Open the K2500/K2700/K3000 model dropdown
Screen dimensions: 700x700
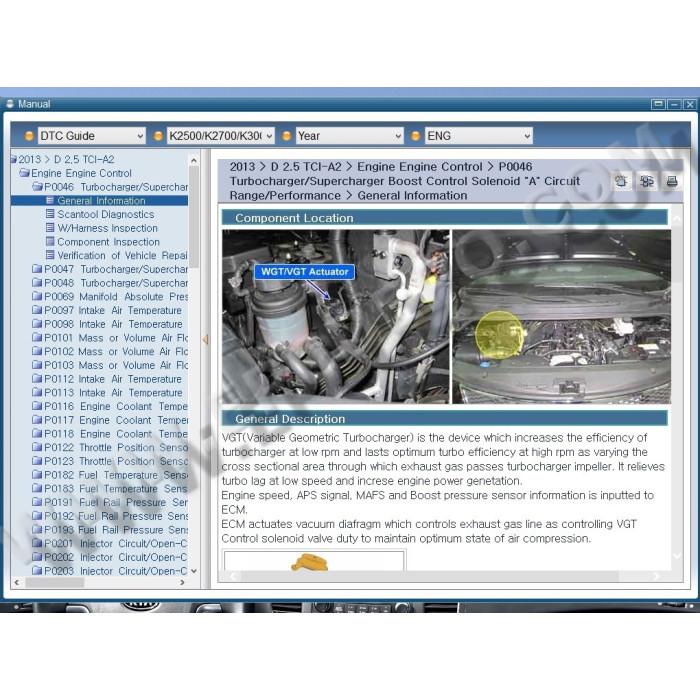[221, 136]
